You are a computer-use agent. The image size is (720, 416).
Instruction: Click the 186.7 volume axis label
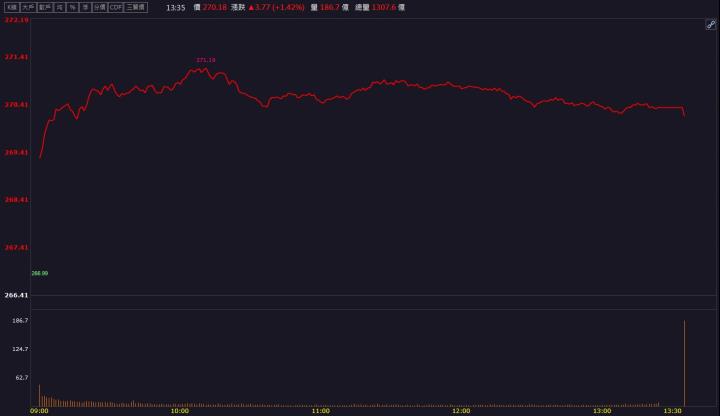(20, 320)
